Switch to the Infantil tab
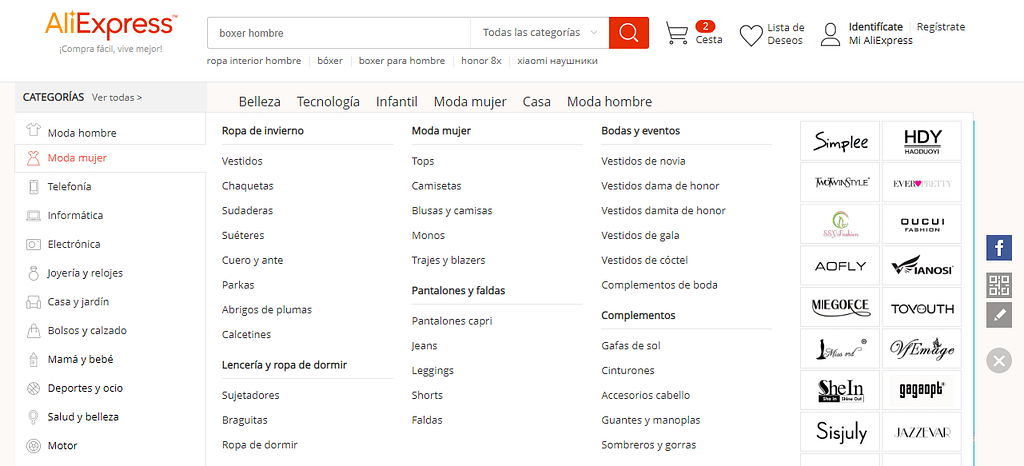Image resolution: width=1024 pixels, height=466 pixels. 396,102
